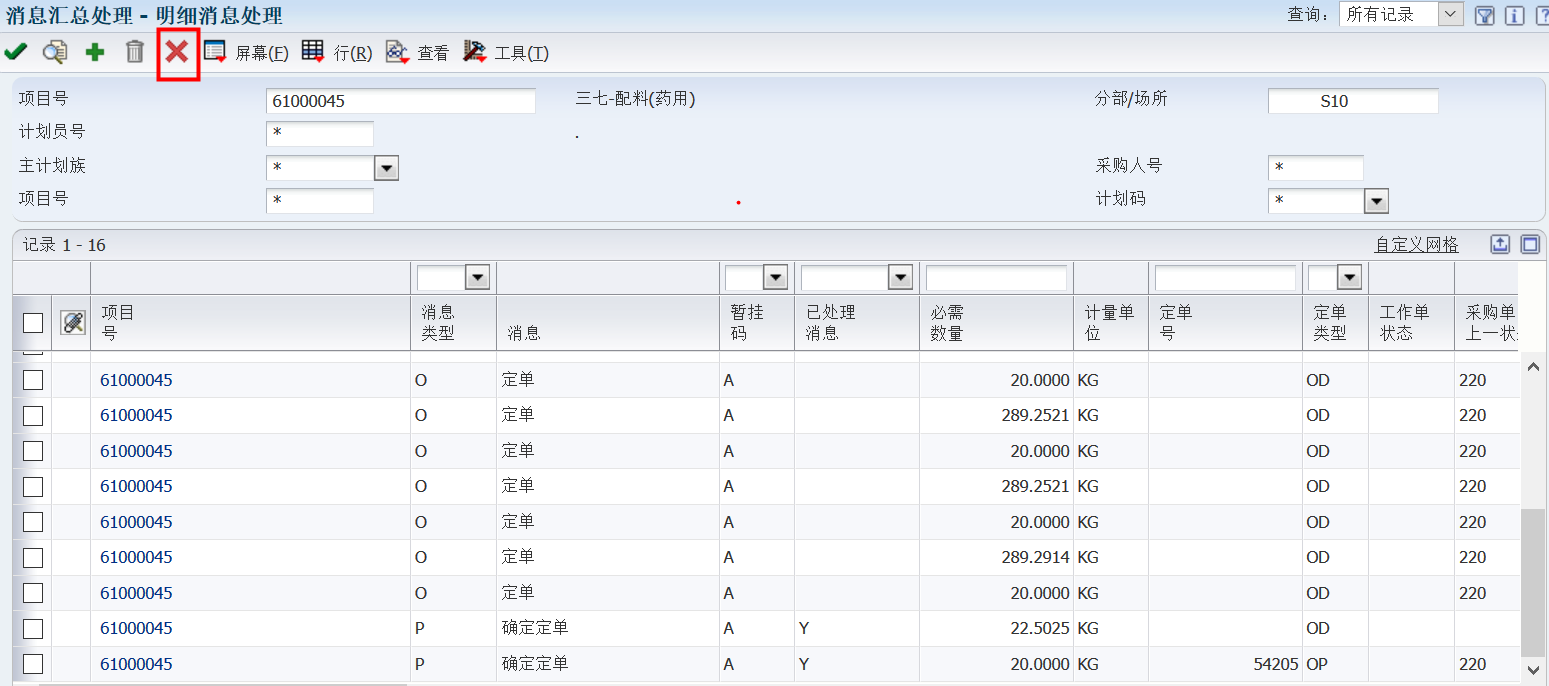Screen dimensions: 1549x686
Task: Click the red X cancel icon
Action: [x=177, y=52]
